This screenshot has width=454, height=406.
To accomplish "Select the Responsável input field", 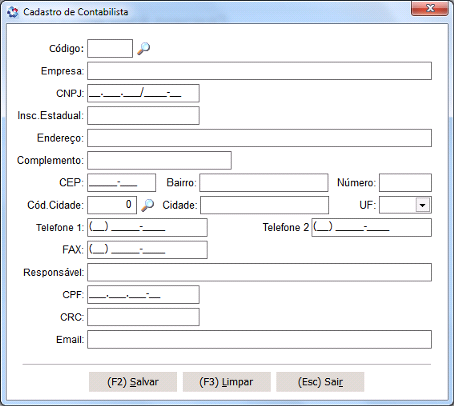I will click(x=259, y=272).
